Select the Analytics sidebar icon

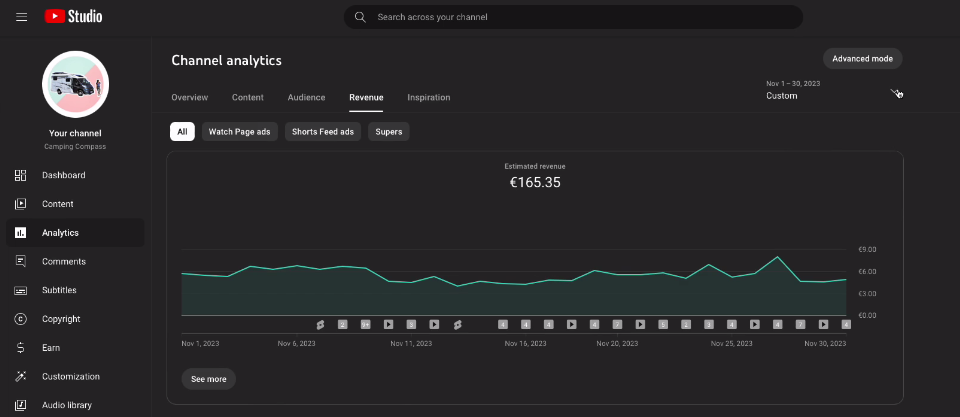[x=20, y=233]
